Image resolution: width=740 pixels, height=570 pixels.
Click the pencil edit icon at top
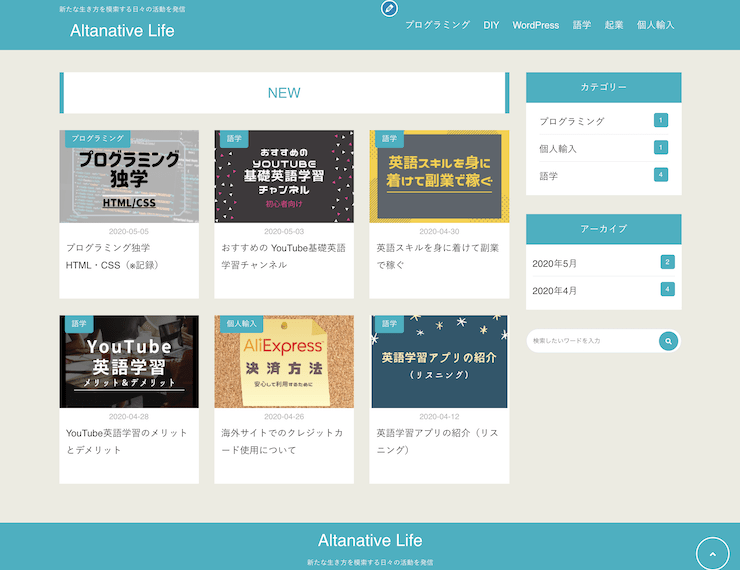[x=389, y=9]
